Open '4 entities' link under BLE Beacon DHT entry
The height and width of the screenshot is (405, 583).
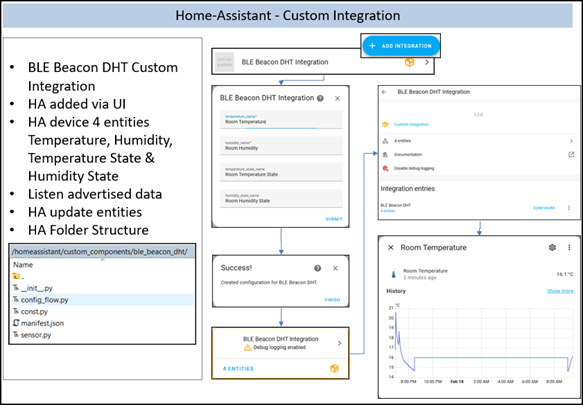point(388,211)
